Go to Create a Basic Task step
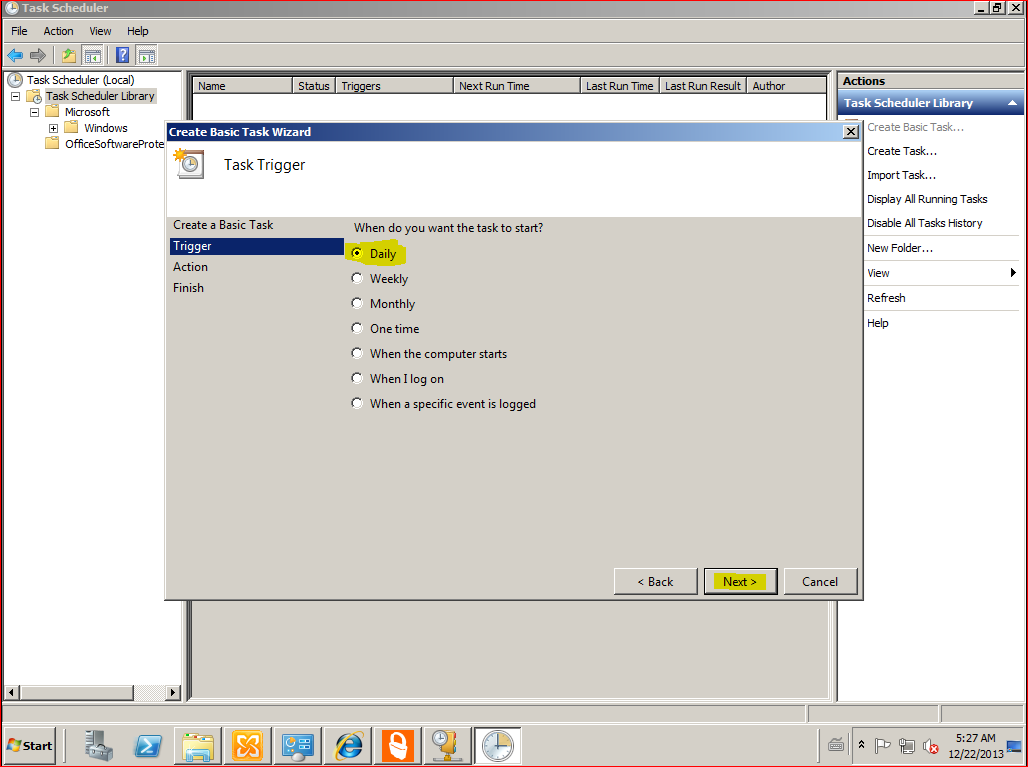1028x767 pixels. [x=223, y=225]
